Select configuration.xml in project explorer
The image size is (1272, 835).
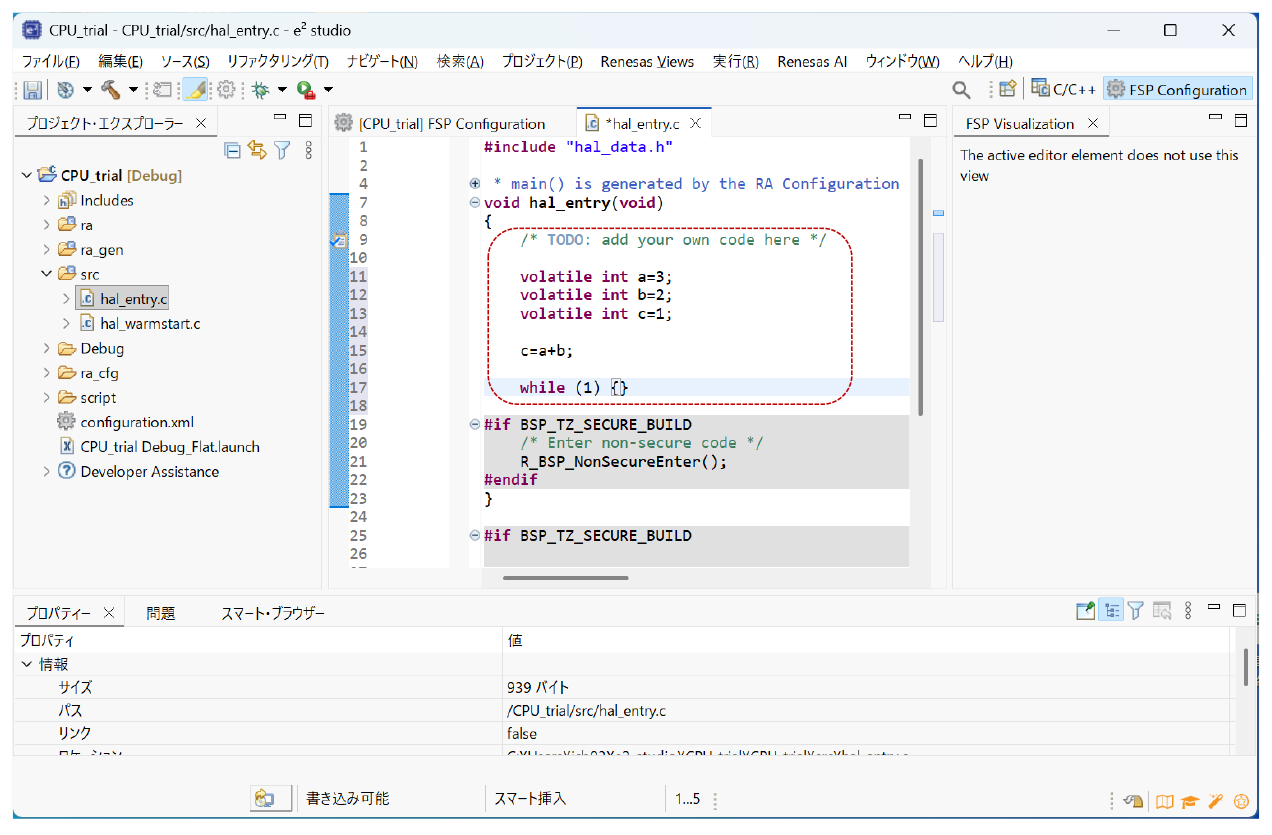137,422
